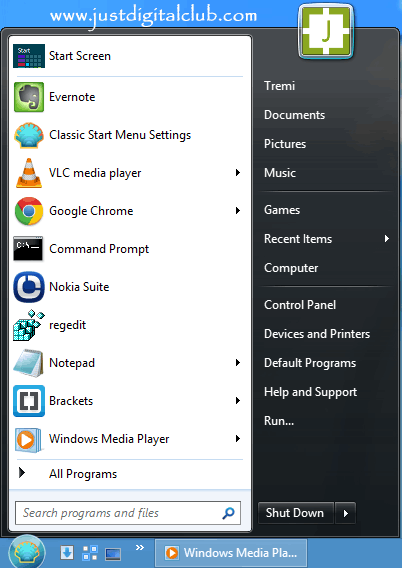This screenshot has height=568, width=402.
Task: Click the regedit cube icon
Action: 28,325
